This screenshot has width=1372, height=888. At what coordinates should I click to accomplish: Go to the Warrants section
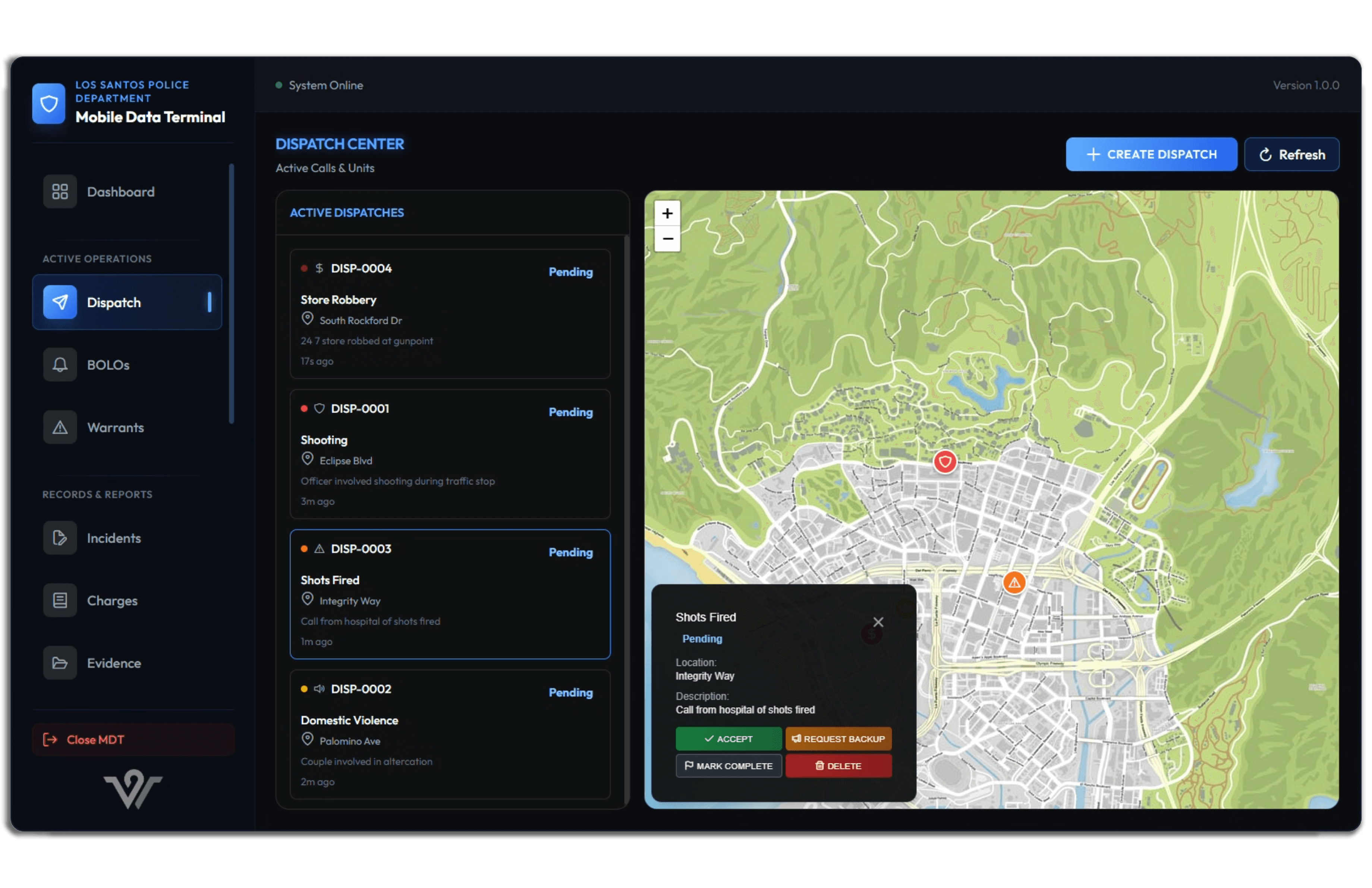[127, 427]
